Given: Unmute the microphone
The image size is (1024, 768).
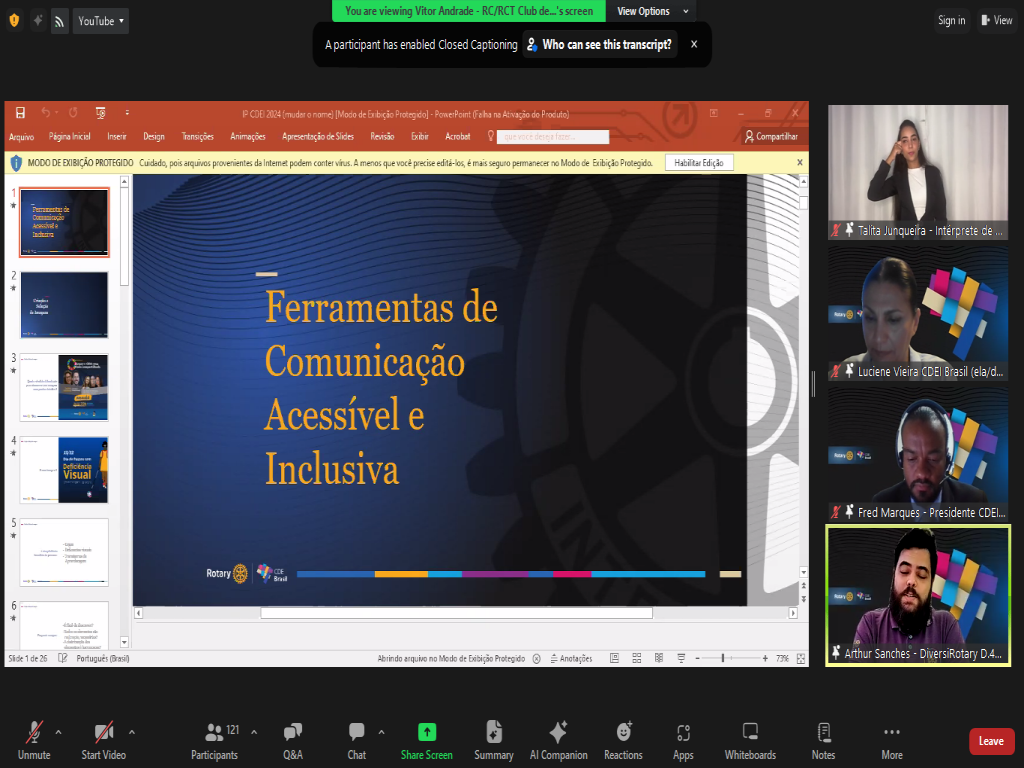Looking at the screenshot, I should click(x=34, y=741).
